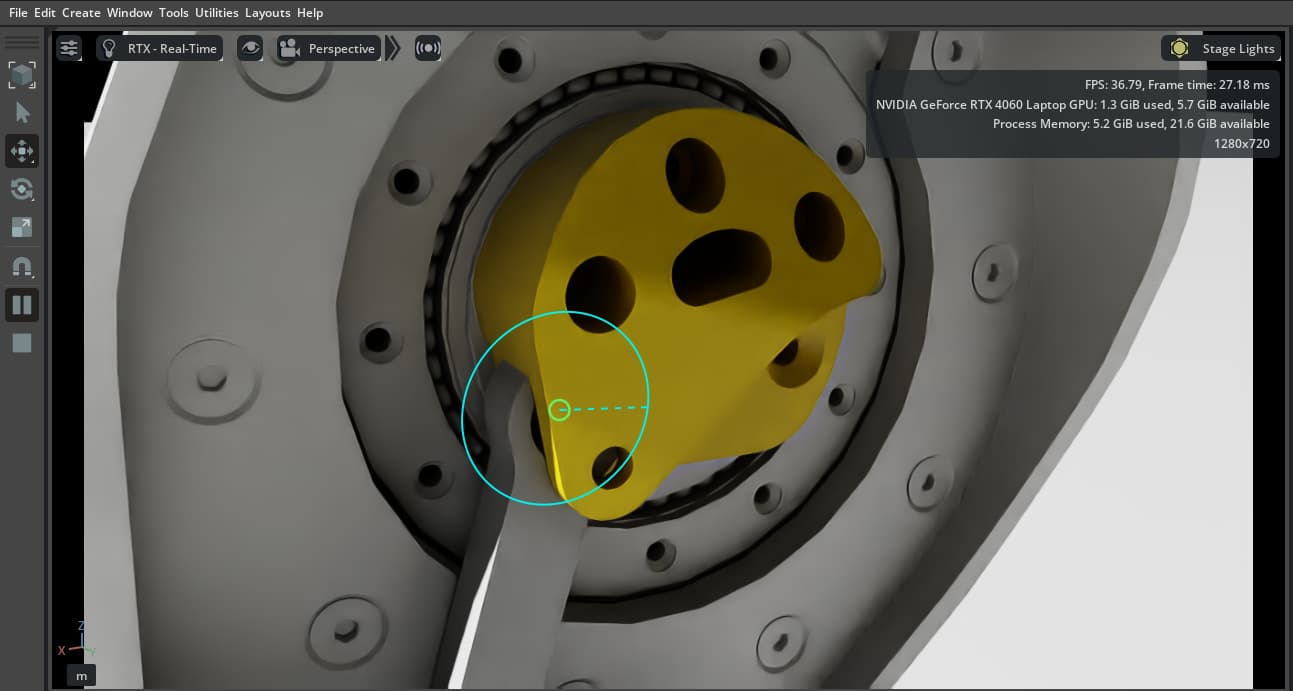Image resolution: width=1293 pixels, height=691 pixels.
Task: Open the Perspective camera dropdown
Action: click(328, 48)
